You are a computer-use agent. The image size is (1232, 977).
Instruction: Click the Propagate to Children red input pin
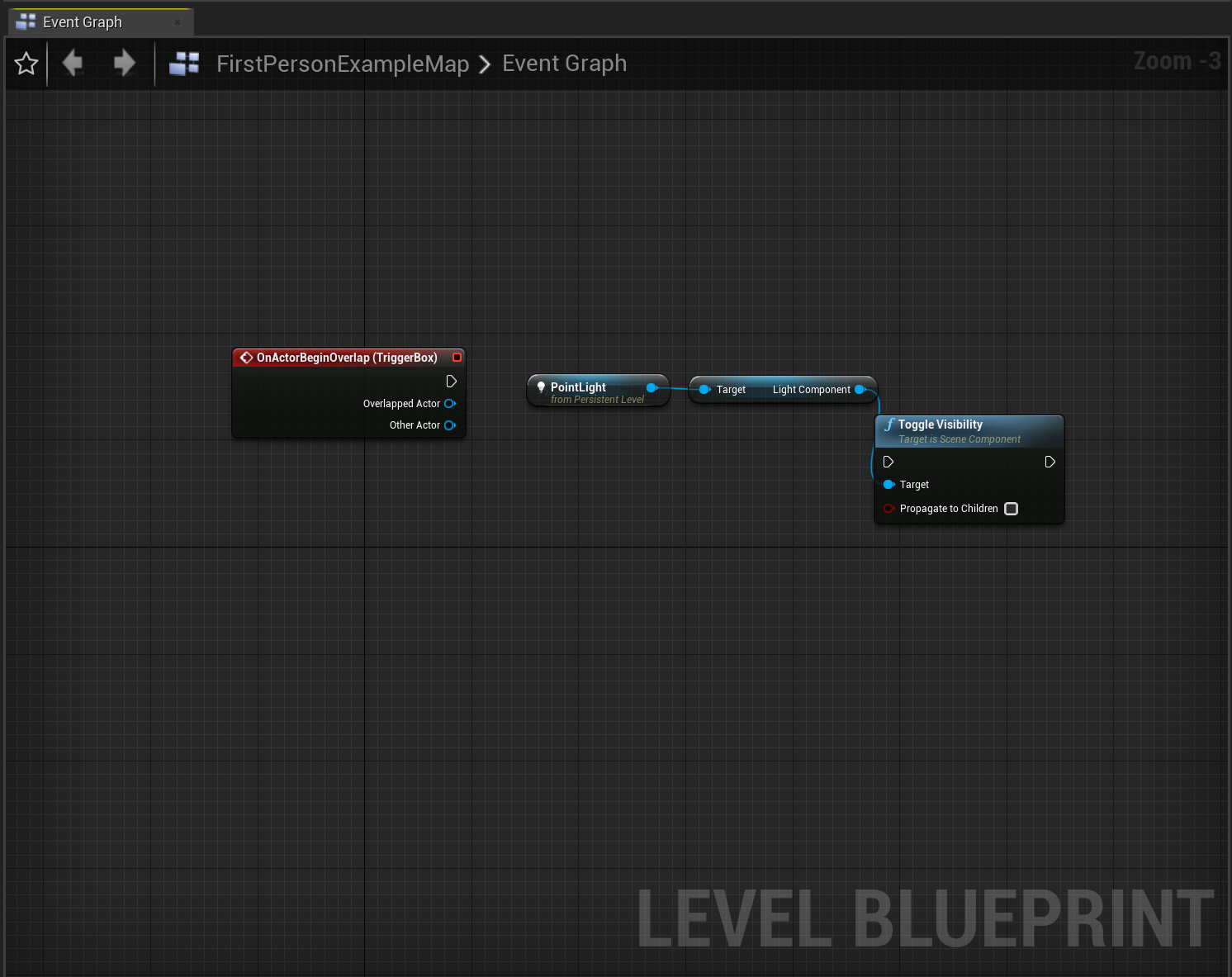pyautogui.click(x=888, y=509)
